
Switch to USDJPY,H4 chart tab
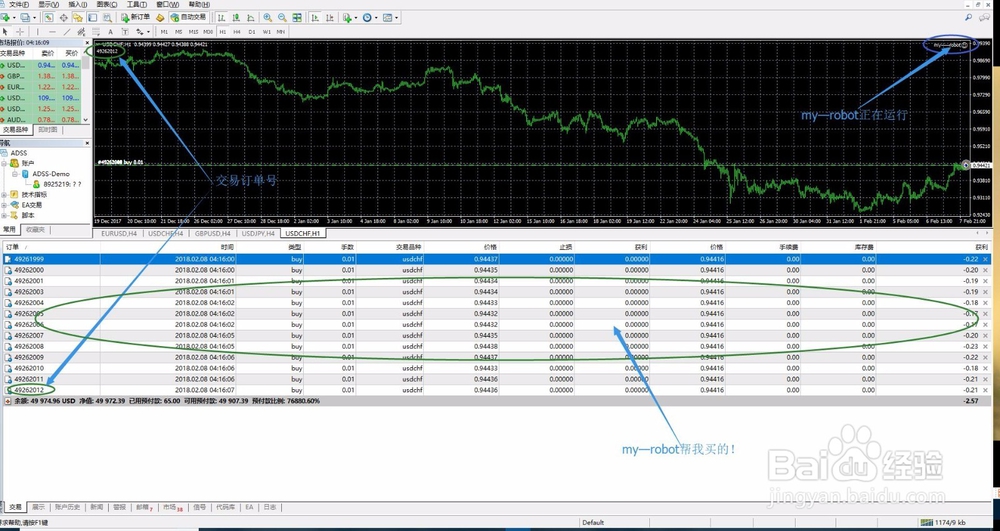coord(259,233)
